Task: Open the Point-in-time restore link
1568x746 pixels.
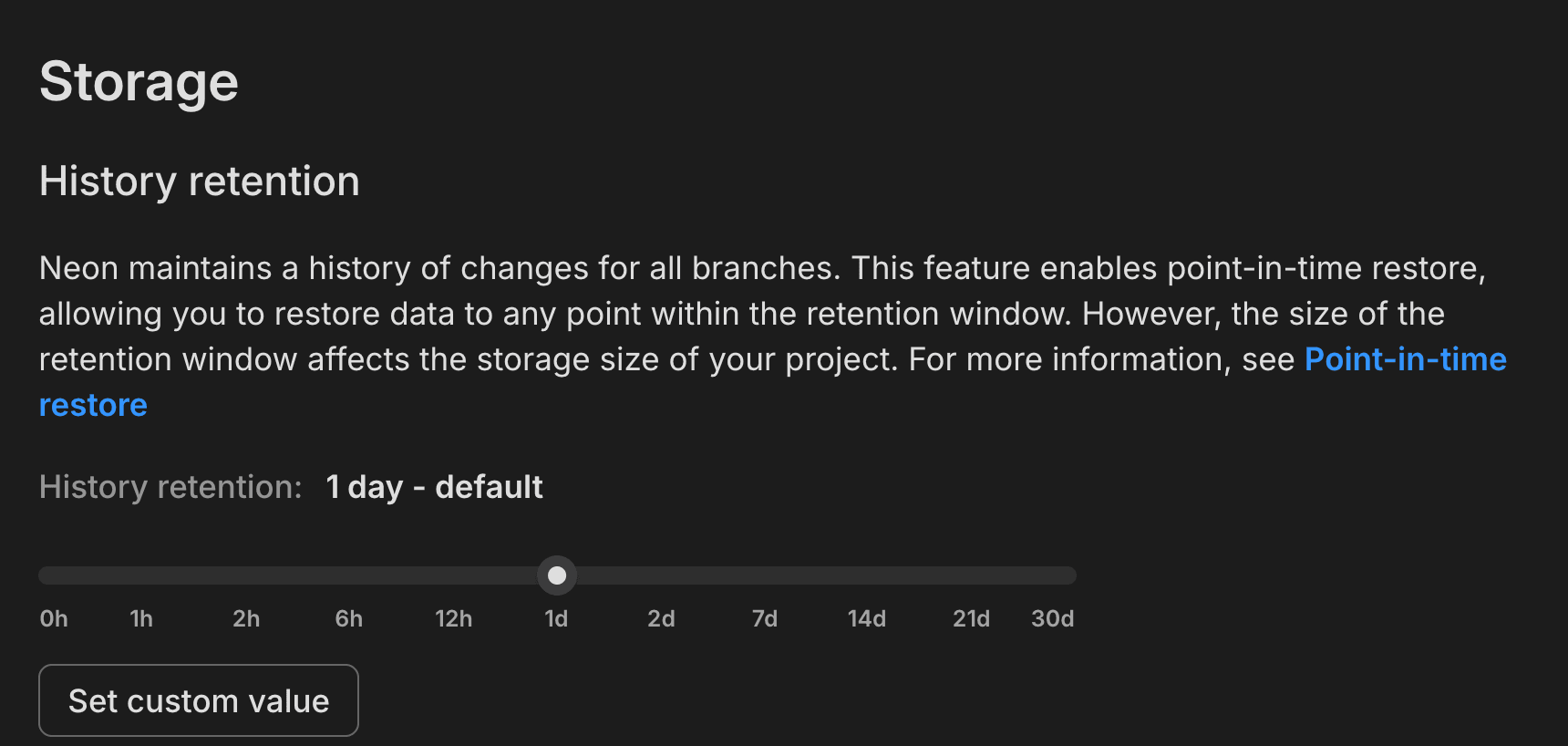Action: click(1405, 359)
